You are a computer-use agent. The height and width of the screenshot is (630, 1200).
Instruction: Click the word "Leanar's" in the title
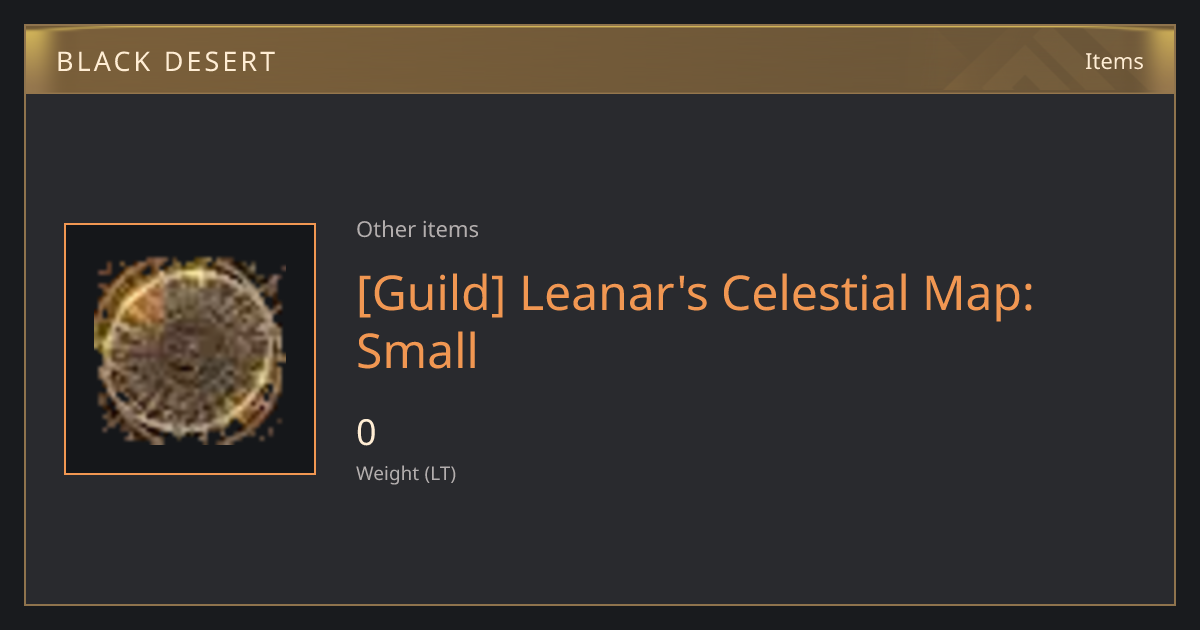click(x=613, y=294)
